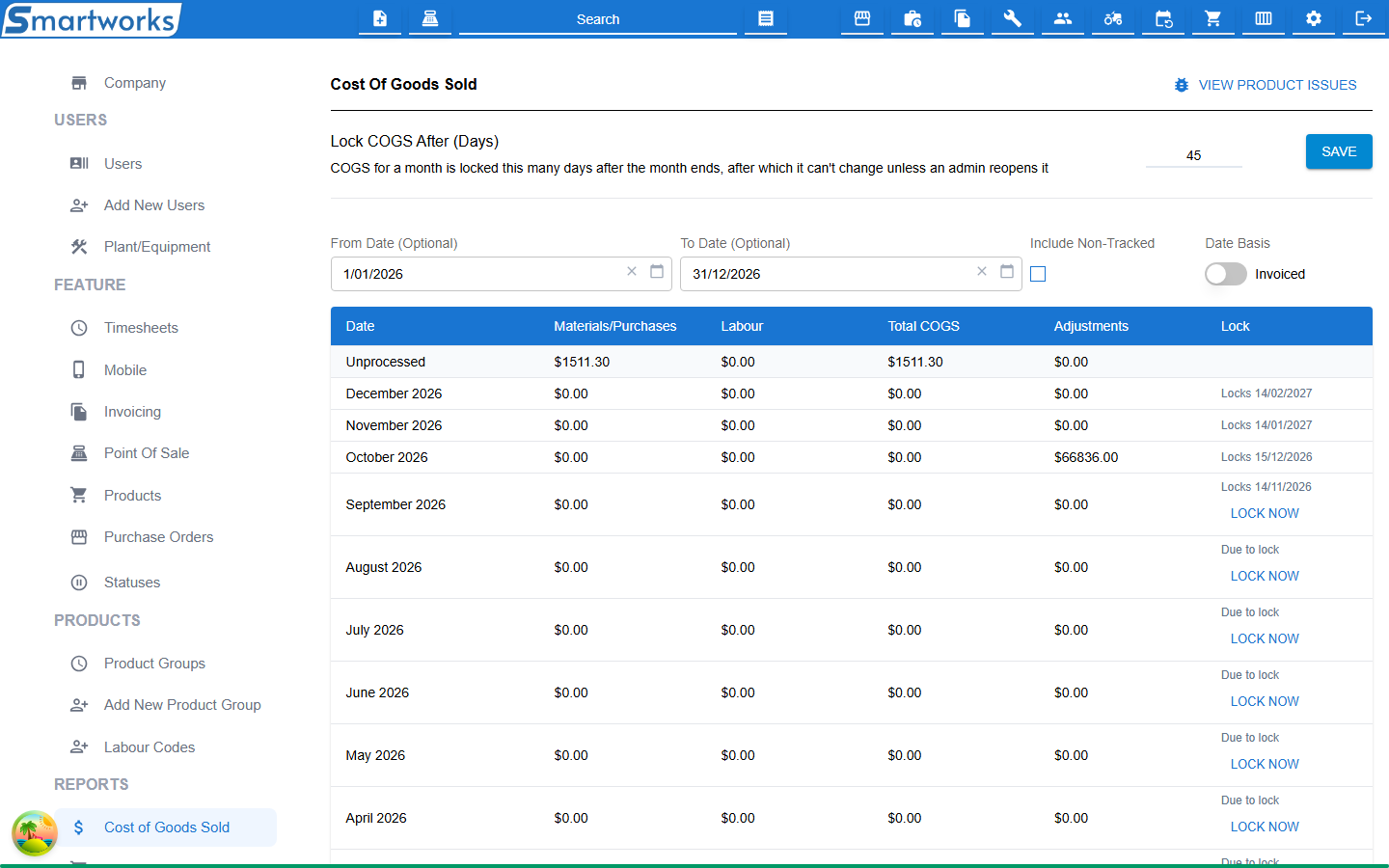
Task: Click the Smartworks logo
Action: (x=92, y=19)
